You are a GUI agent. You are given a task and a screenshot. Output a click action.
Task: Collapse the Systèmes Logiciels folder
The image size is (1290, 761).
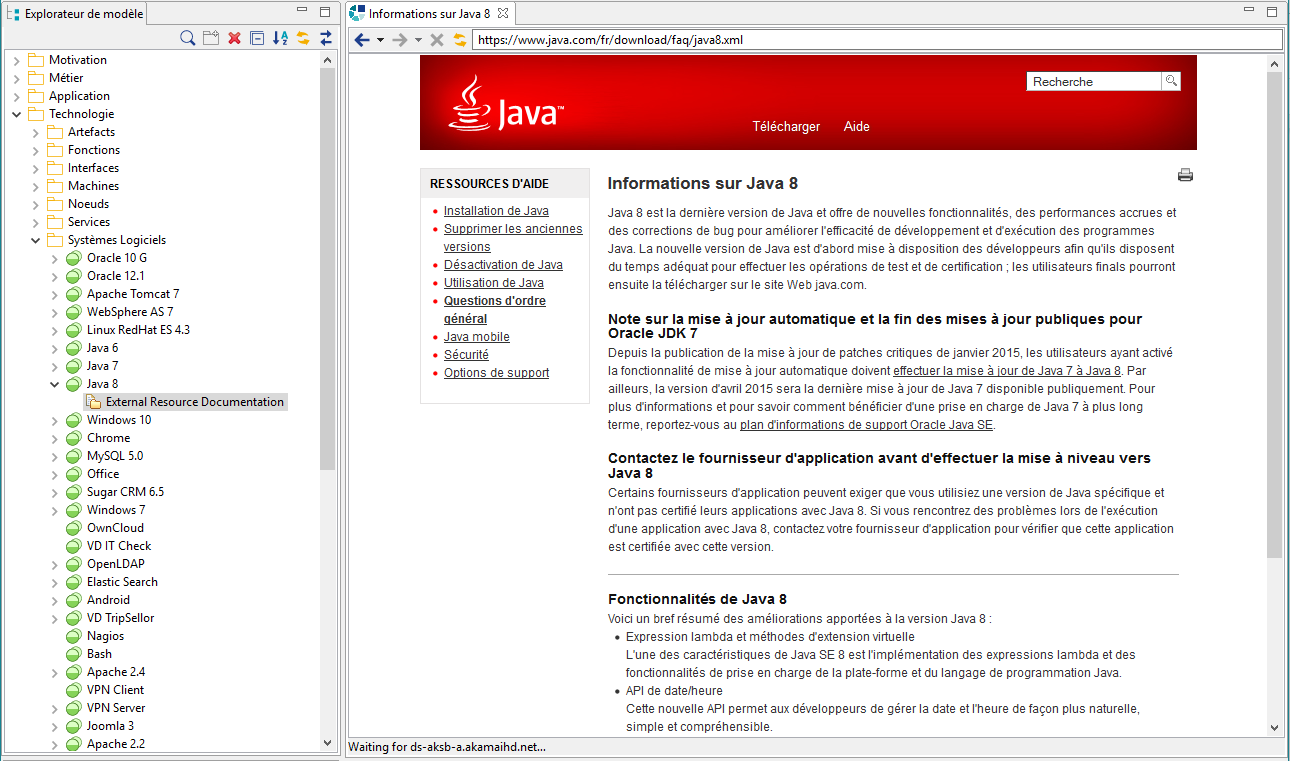(x=35, y=240)
